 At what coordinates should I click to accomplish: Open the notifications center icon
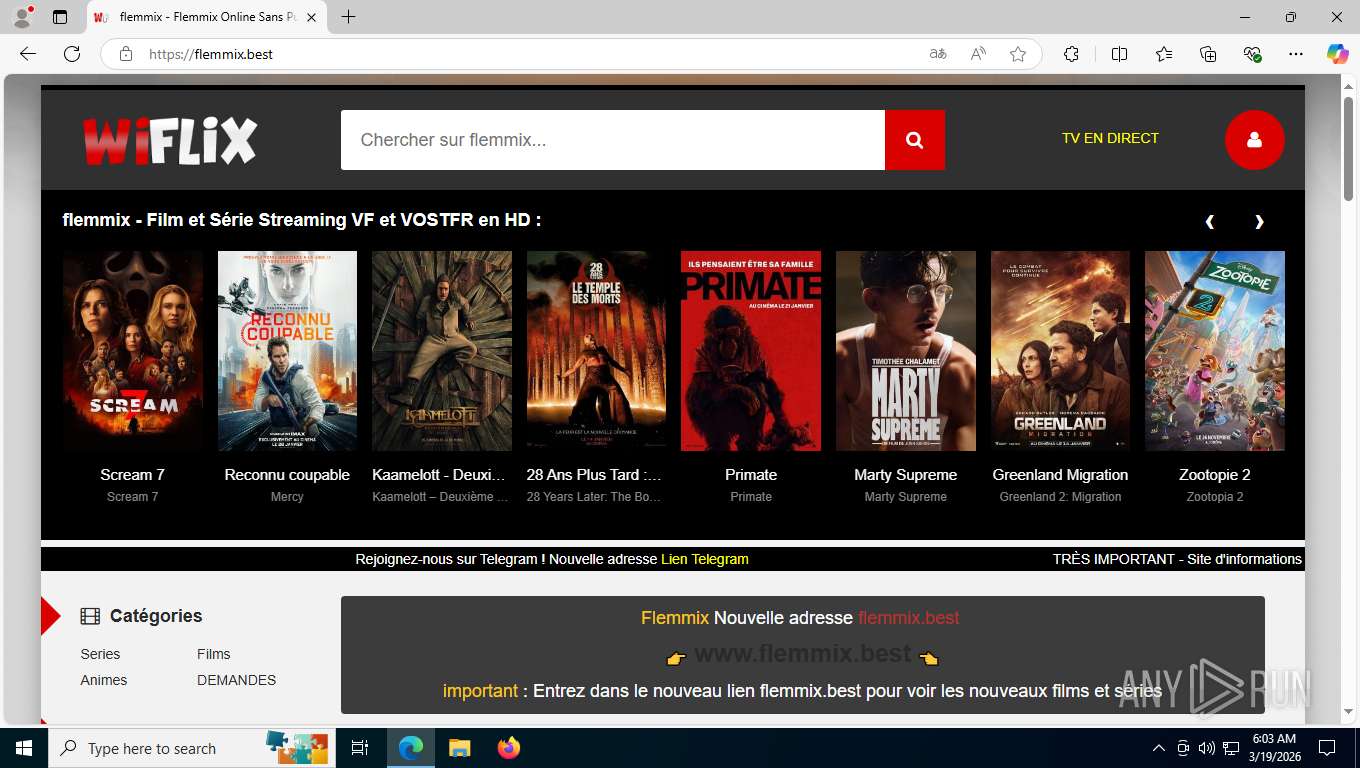1327,748
